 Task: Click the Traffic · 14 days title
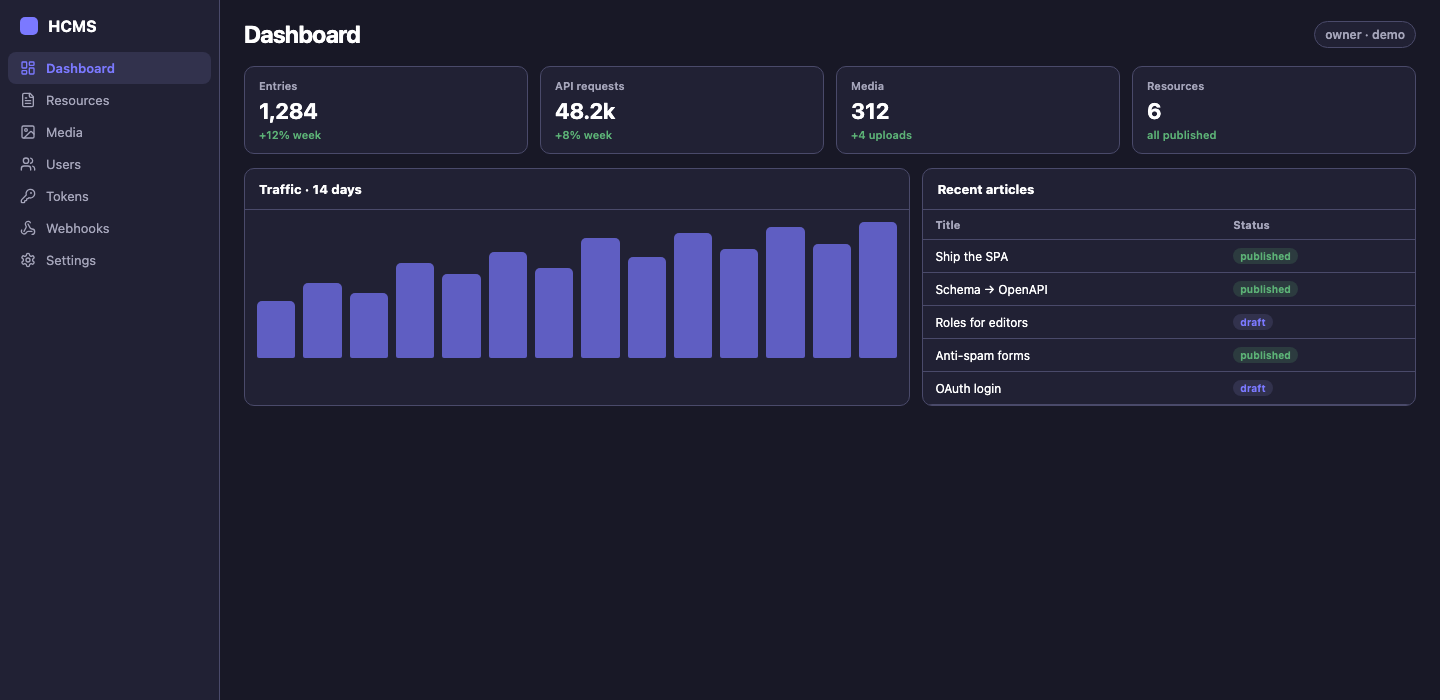pos(310,189)
